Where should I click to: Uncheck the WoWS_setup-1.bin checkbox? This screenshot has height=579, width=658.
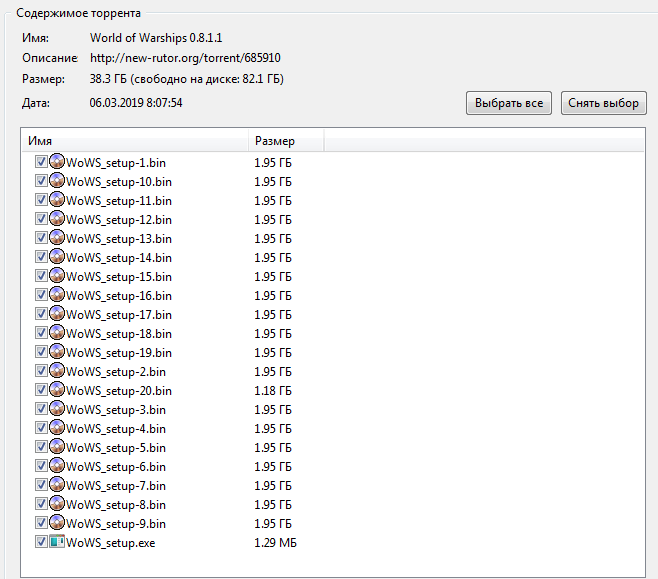[41, 162]
